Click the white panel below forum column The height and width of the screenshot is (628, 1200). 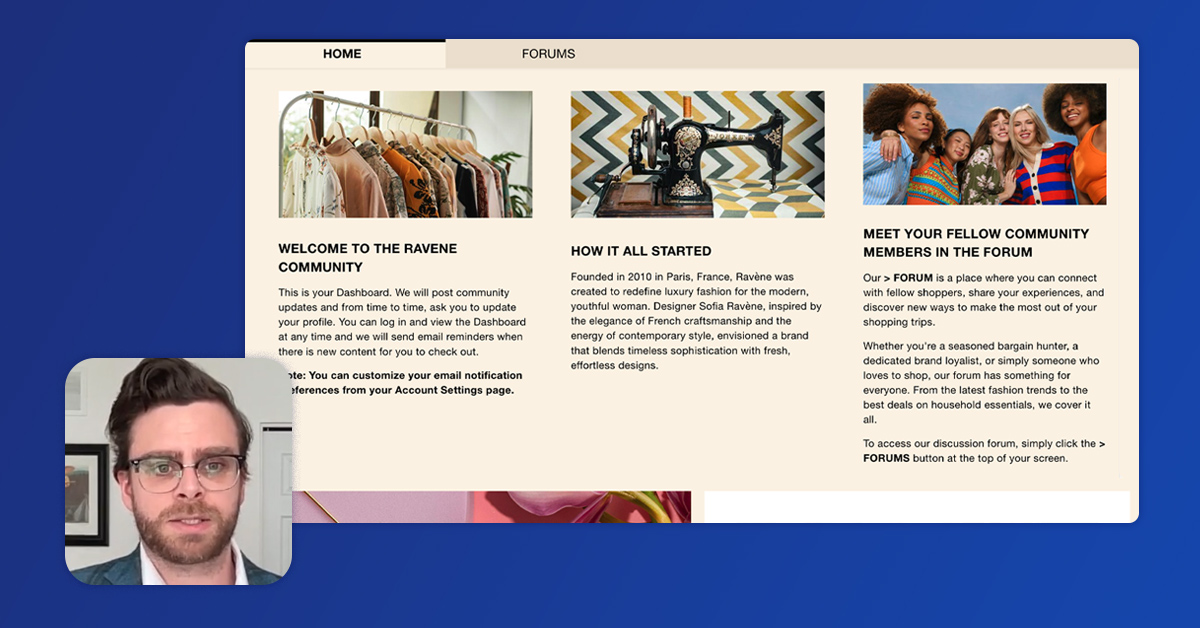(917, 507)
